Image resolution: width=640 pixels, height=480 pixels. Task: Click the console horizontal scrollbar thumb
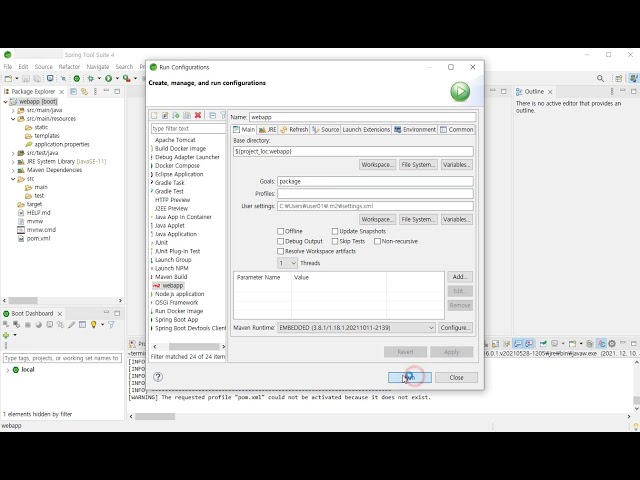(x=155, y=416)
